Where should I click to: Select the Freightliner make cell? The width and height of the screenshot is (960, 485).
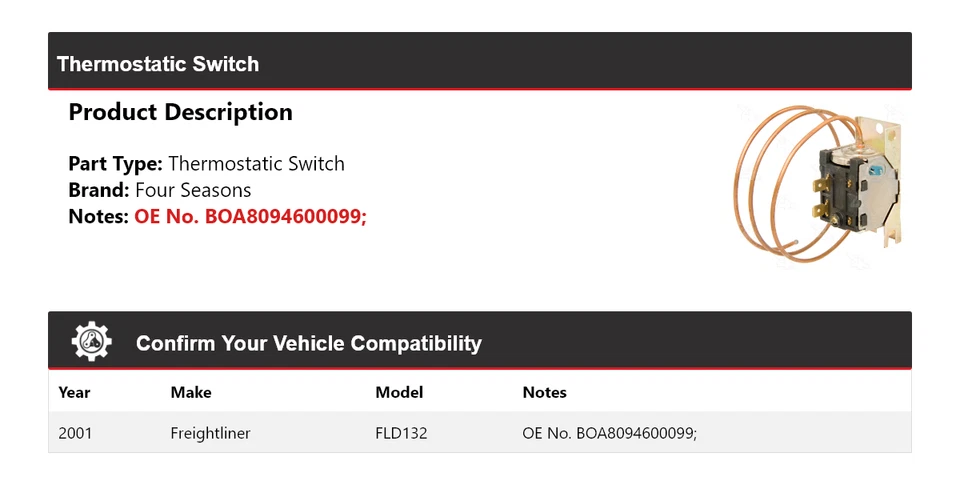210,433
